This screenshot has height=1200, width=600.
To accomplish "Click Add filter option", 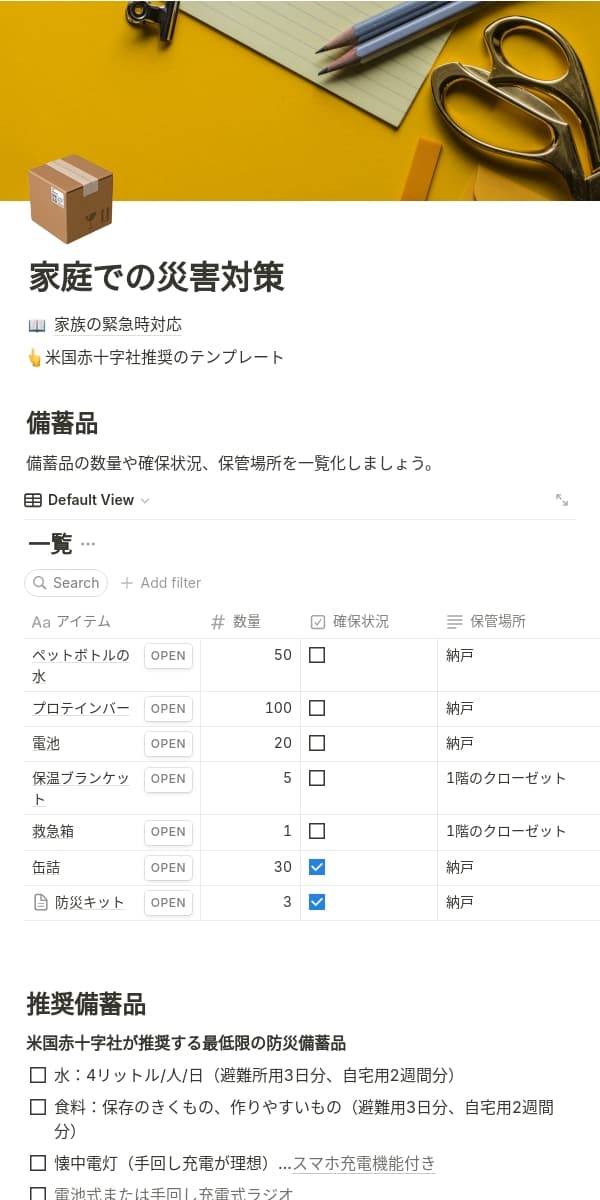I will pyautogui.click(x=161, y=583).
